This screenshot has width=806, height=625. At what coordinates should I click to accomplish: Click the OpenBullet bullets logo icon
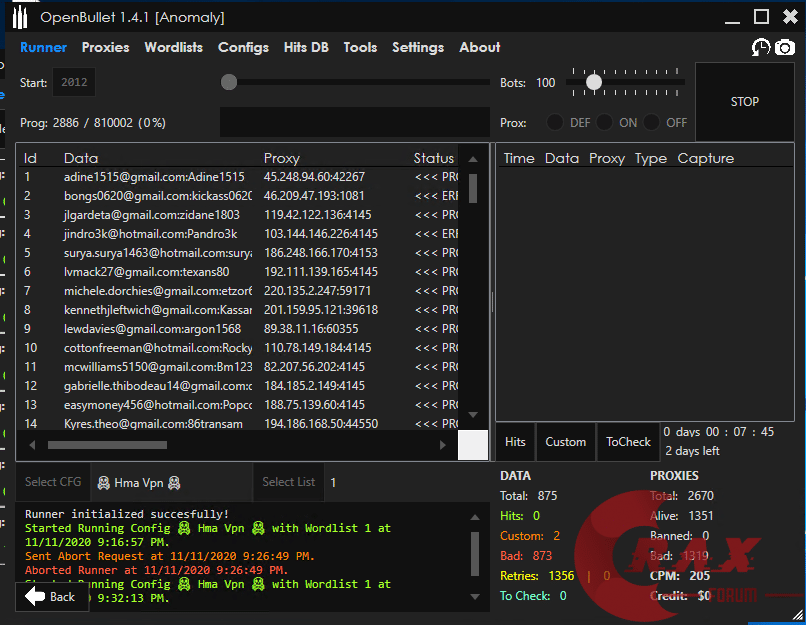[19, 18]
